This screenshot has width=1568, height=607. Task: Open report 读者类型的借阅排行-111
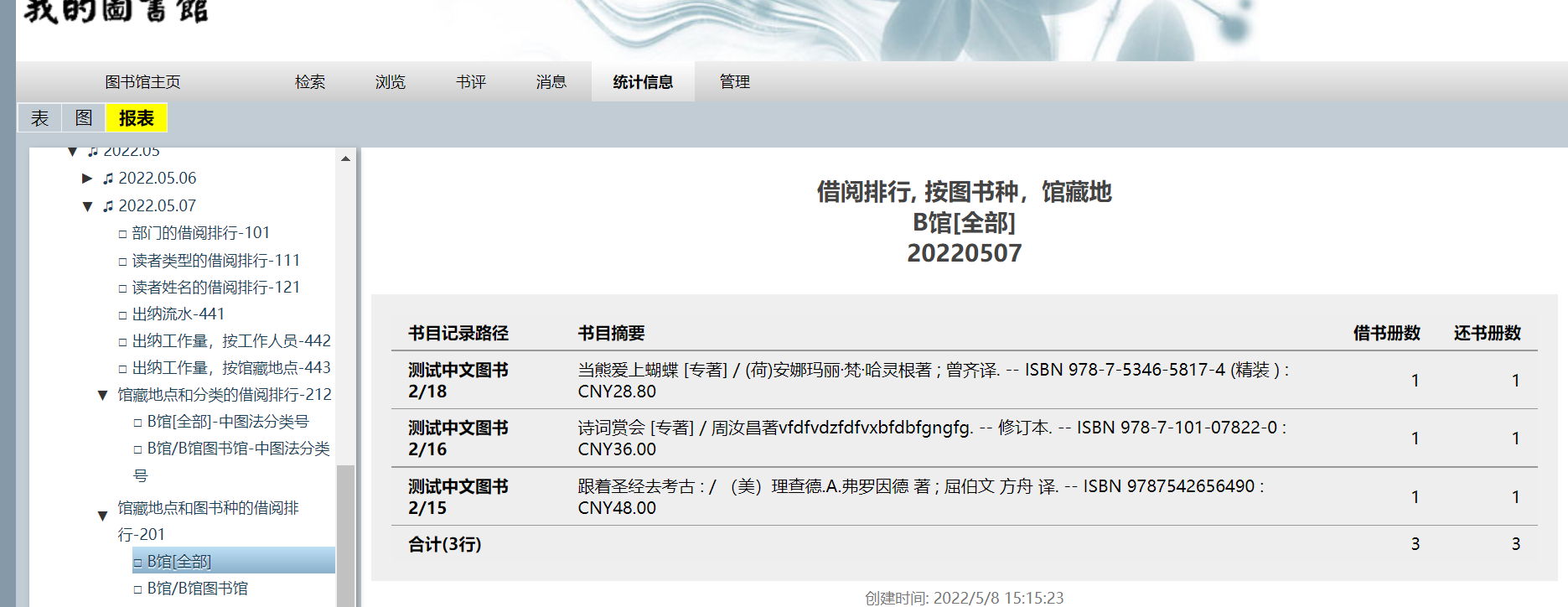215,261
